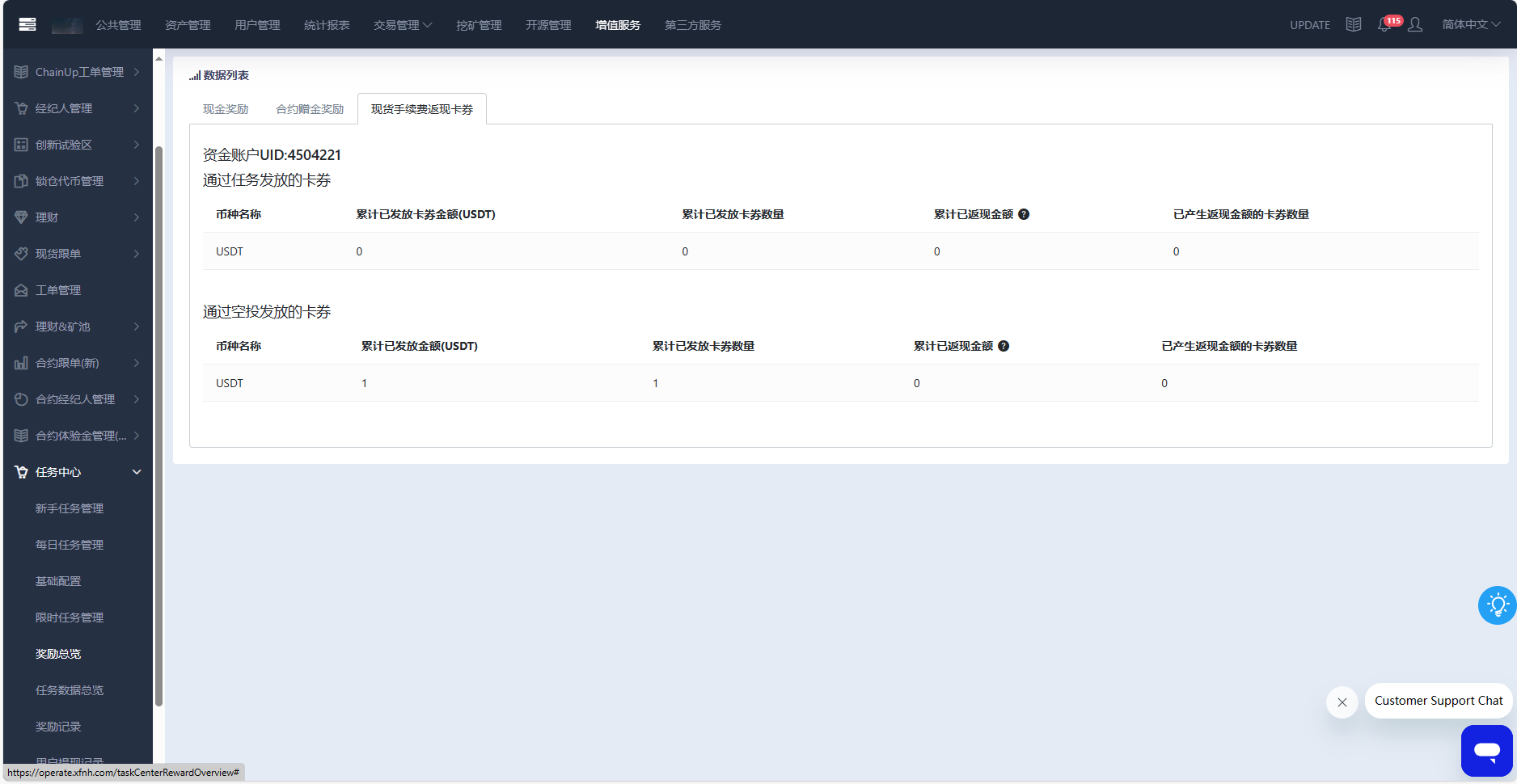Click the lightbulb tips floating button

1497,605
